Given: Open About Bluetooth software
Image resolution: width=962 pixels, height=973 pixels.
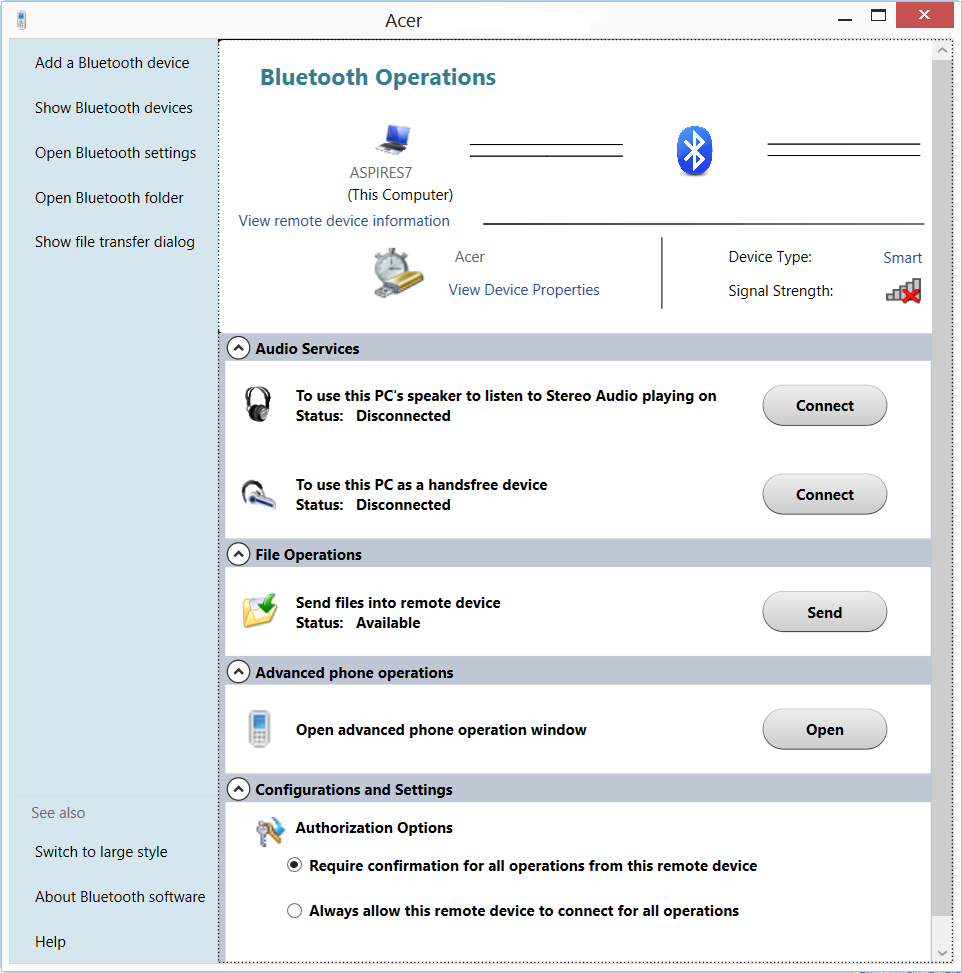Looking at the screenshot, I should [120, 897].
